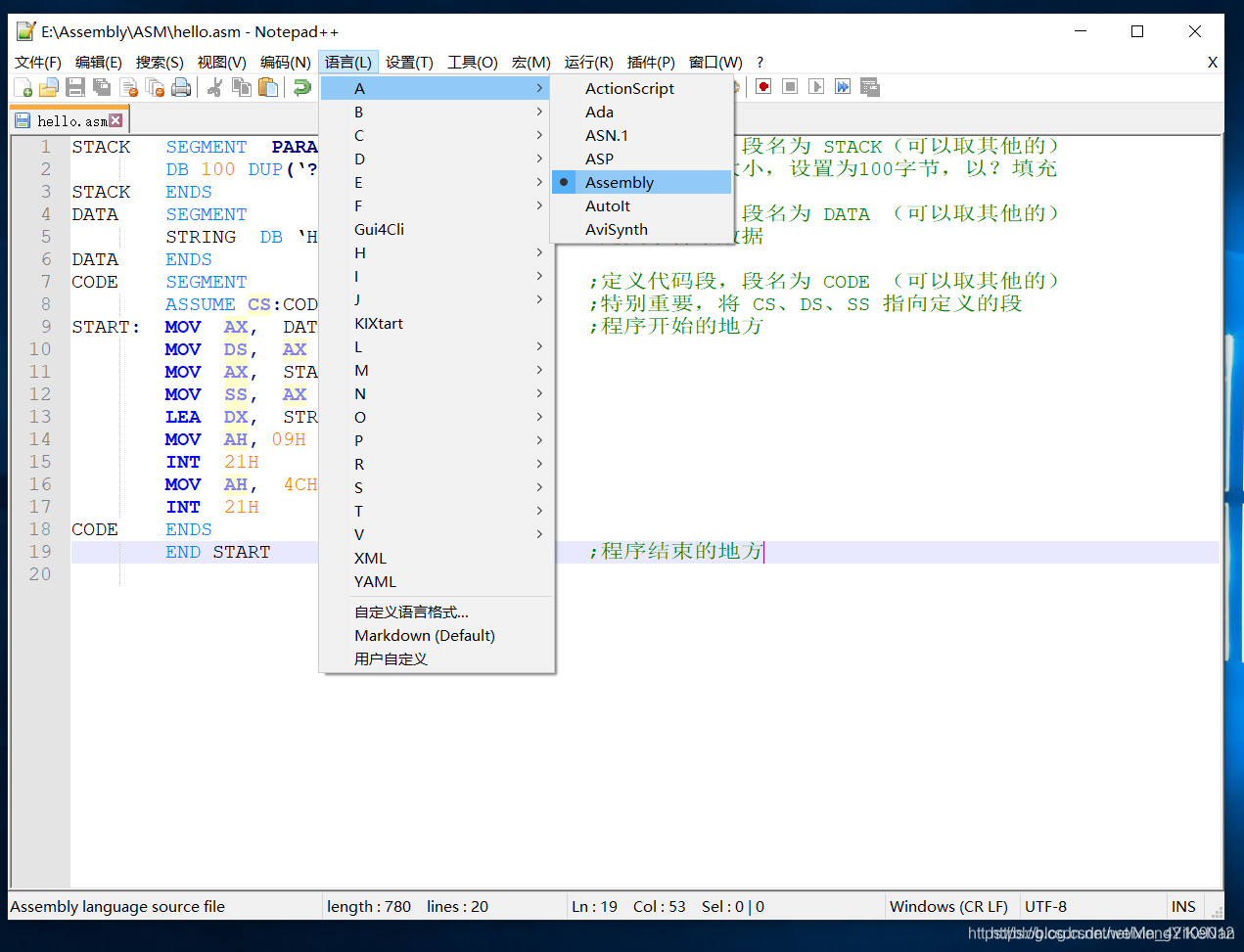Open the 视图(V) menu

[222, 62]
